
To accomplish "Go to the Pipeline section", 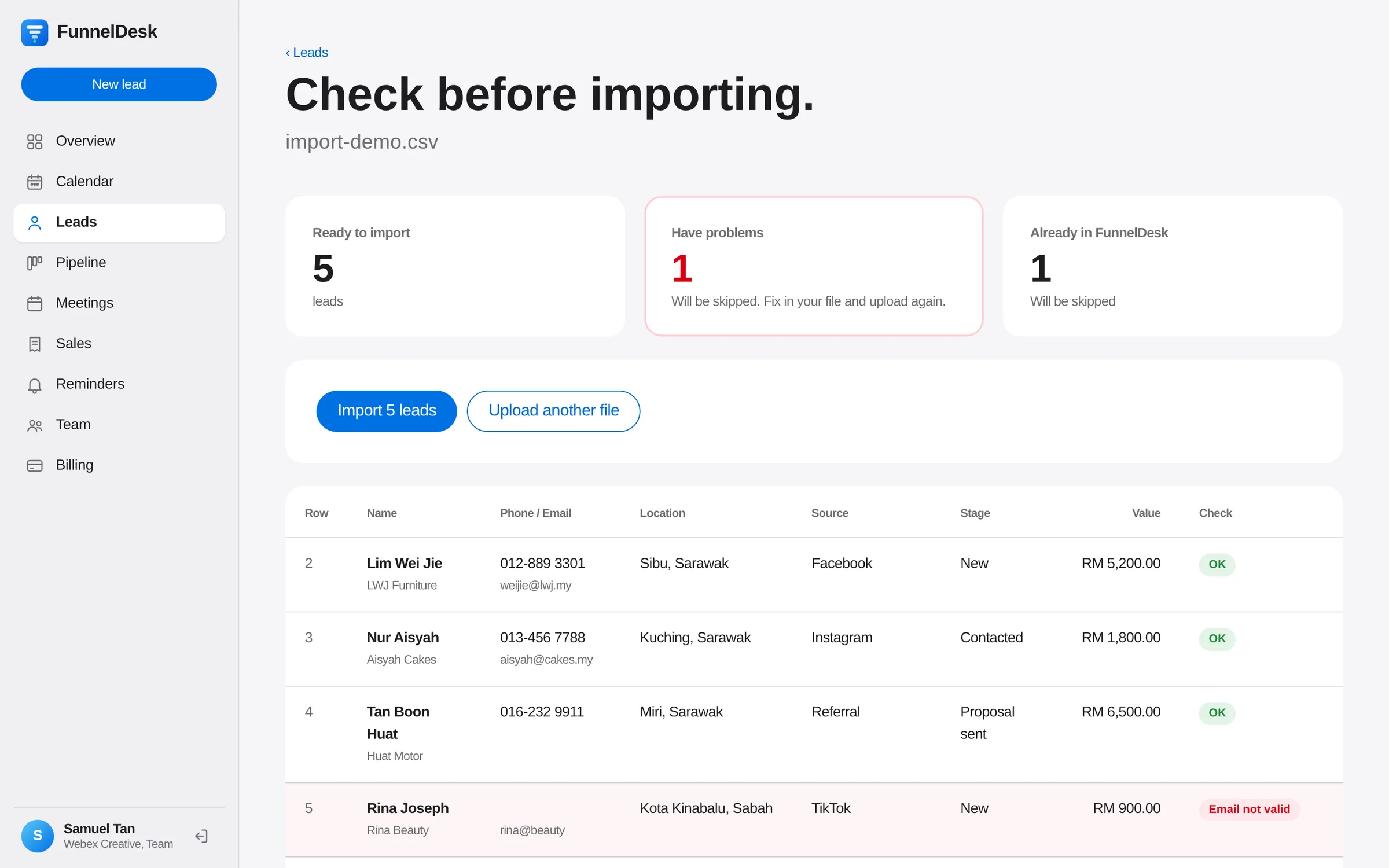I will [119, 263].
